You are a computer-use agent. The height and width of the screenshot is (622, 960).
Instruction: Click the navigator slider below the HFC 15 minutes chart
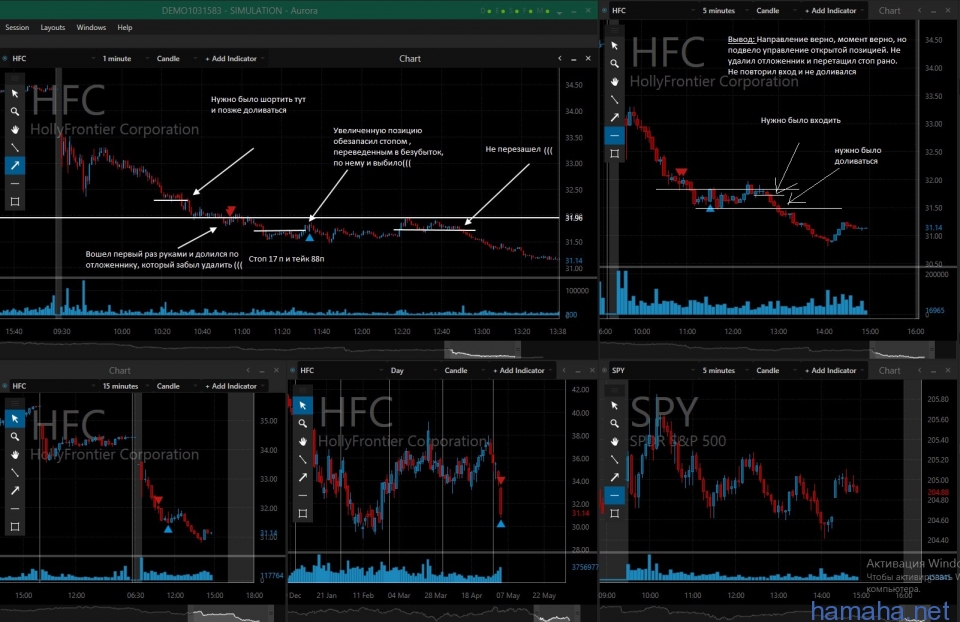click(229, 613)
